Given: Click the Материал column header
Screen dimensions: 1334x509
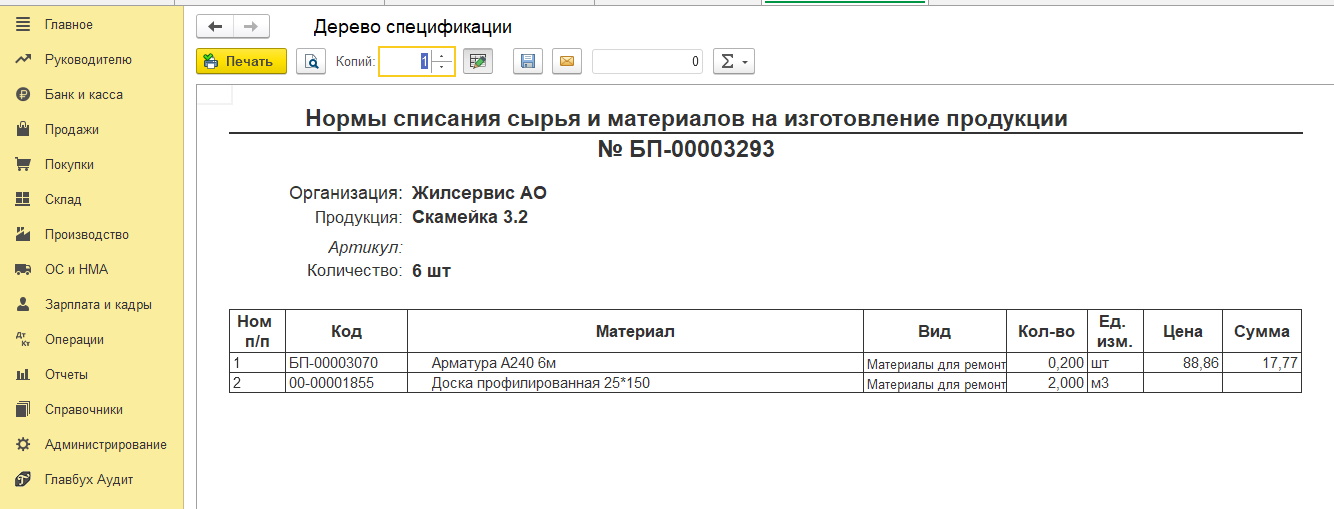Looking at the screenshot, I should click(635, 331).
